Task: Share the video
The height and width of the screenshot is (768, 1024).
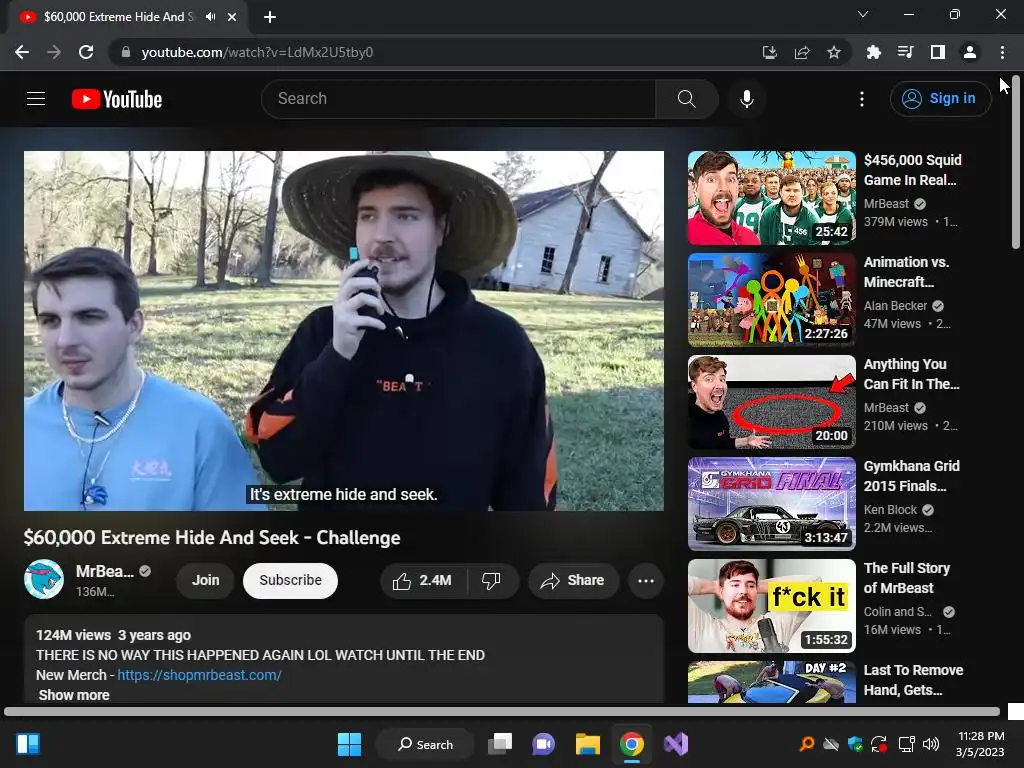Action: click(573, 581)
